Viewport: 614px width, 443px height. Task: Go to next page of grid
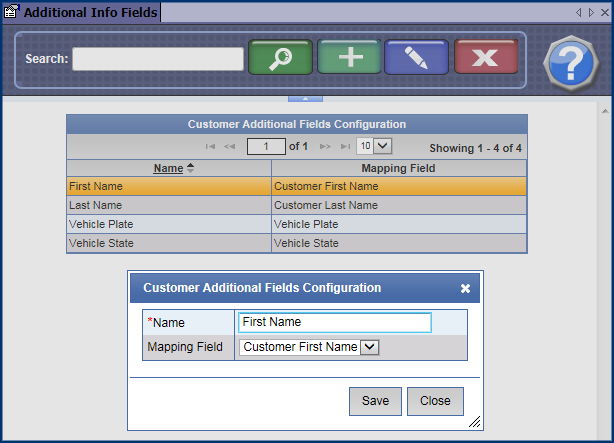coord(325,147)
